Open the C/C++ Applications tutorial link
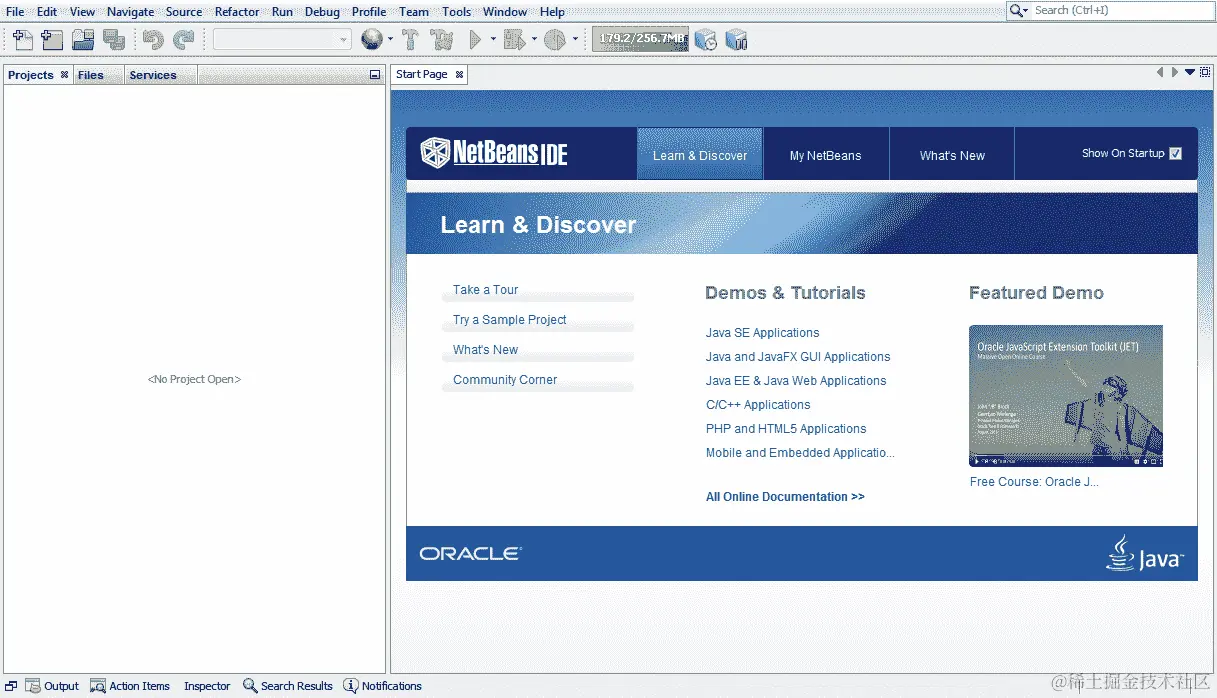The height and width of the screenshot is (698, 1217). coord(758,405)
